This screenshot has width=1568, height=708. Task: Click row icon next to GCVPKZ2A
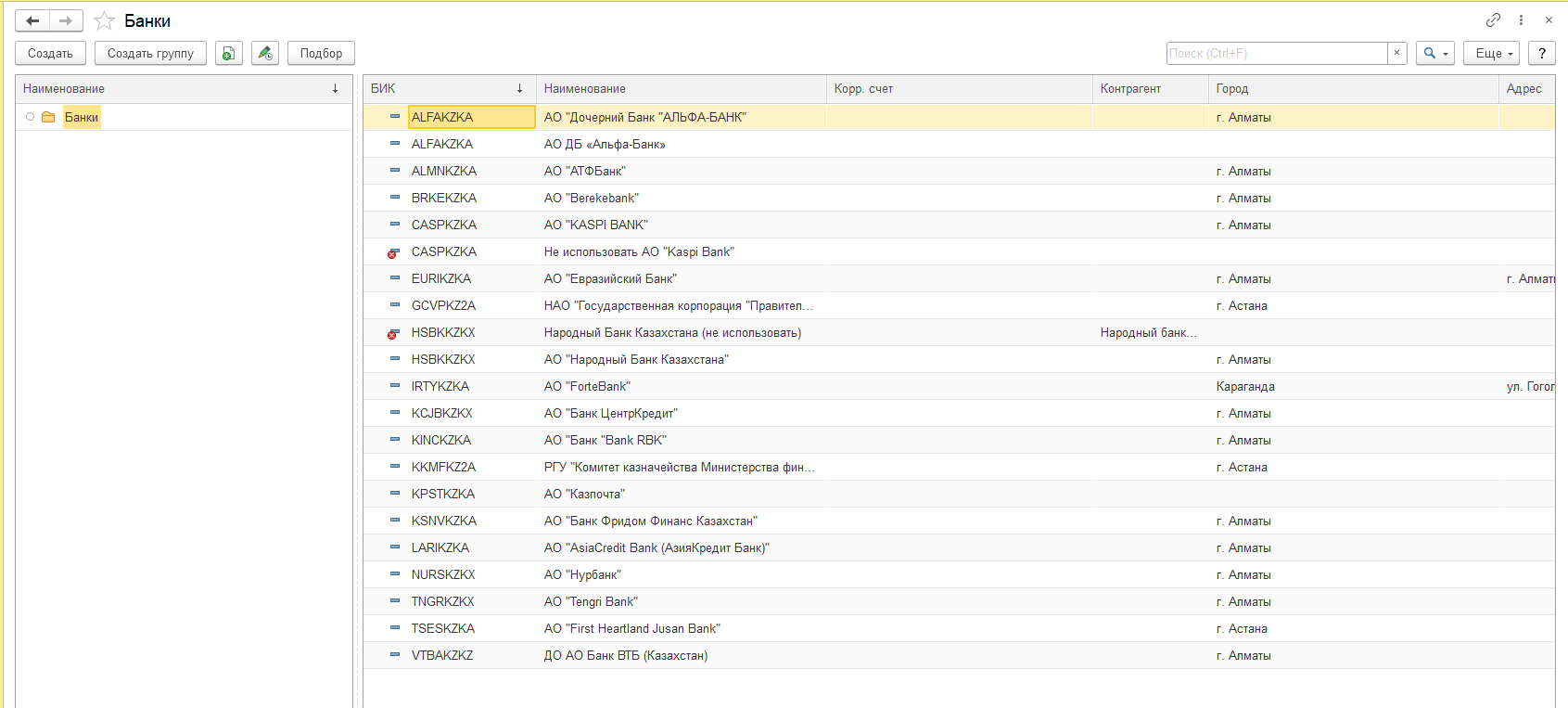click(395, 305)
